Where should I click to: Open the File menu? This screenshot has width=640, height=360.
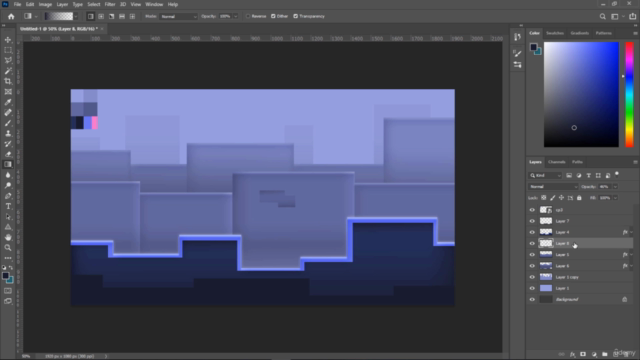(x=17, y=4)
